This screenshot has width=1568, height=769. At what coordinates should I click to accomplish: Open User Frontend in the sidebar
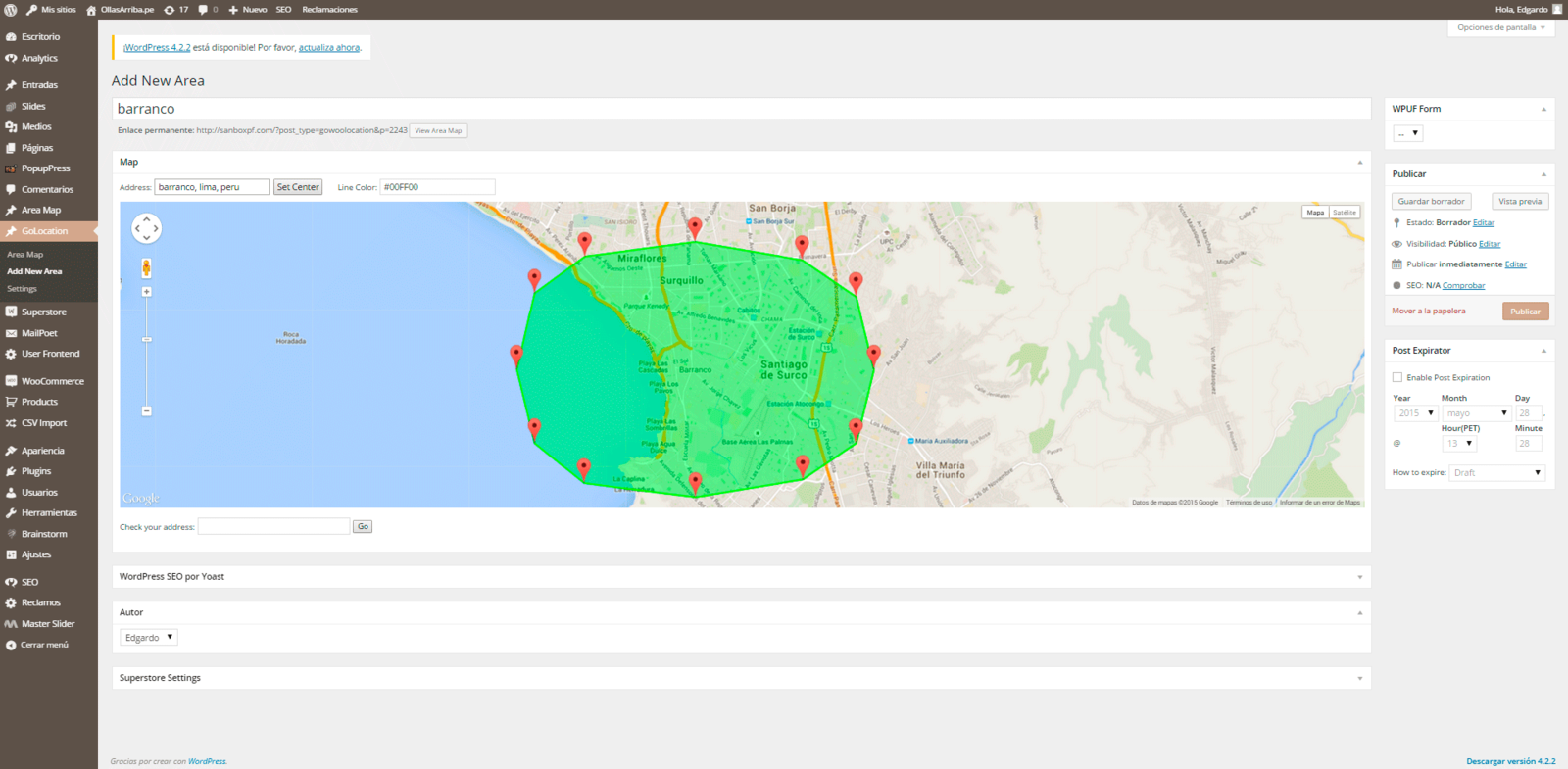pos(51,354)
